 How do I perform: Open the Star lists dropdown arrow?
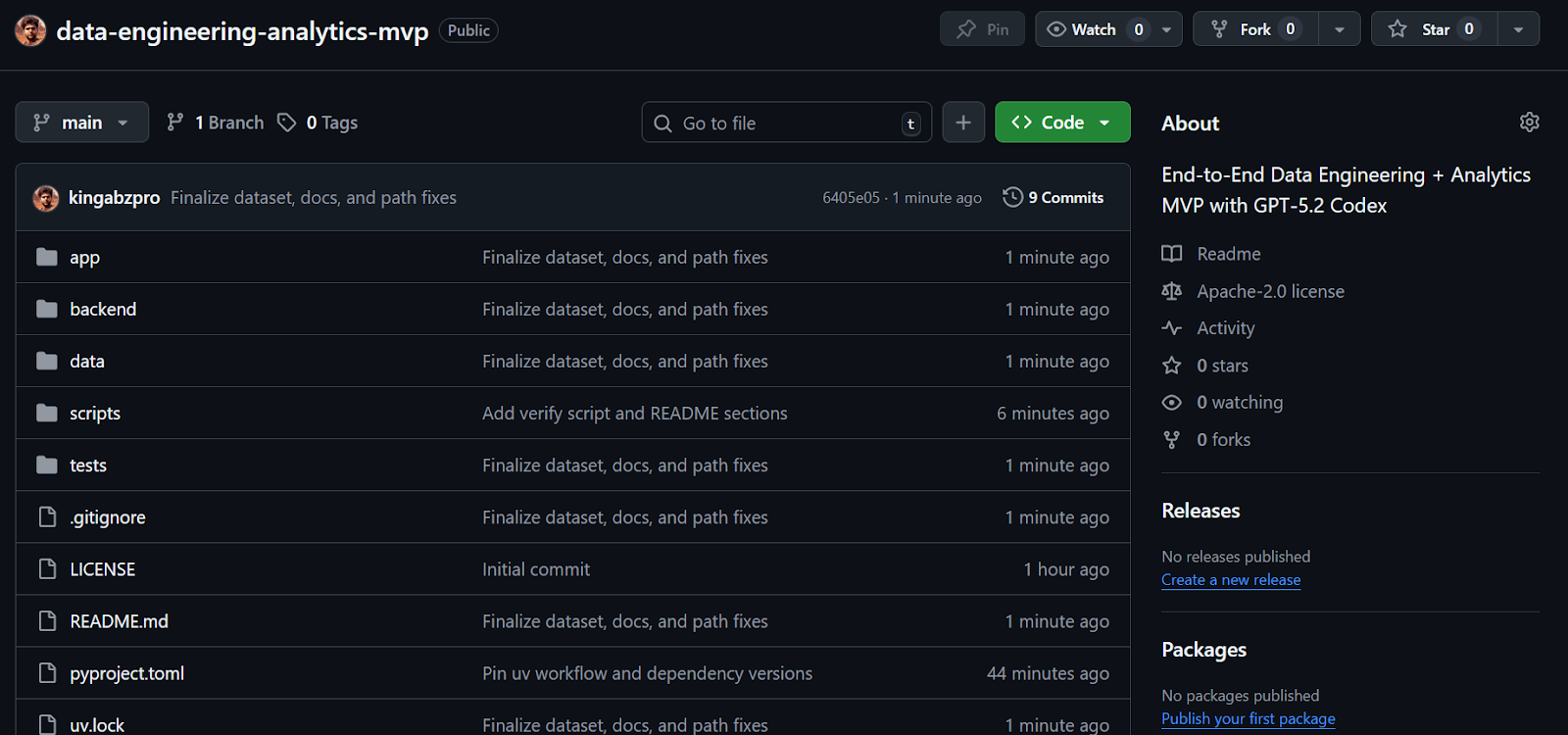[1518, 29]
